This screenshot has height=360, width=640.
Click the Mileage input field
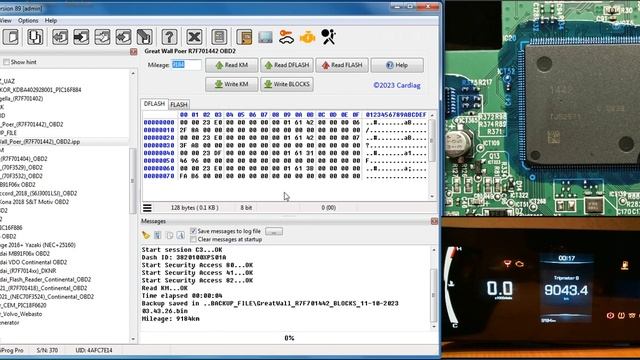186,64
